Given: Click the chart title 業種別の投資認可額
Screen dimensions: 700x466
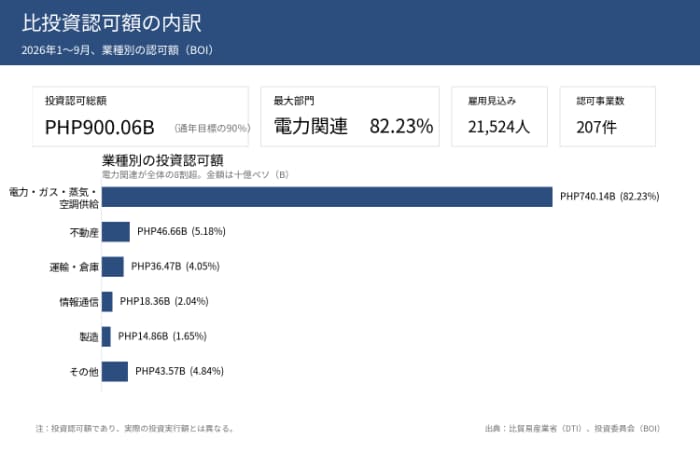Looking at the screenshot, I should pyautogui.click(x=162, y=160).
